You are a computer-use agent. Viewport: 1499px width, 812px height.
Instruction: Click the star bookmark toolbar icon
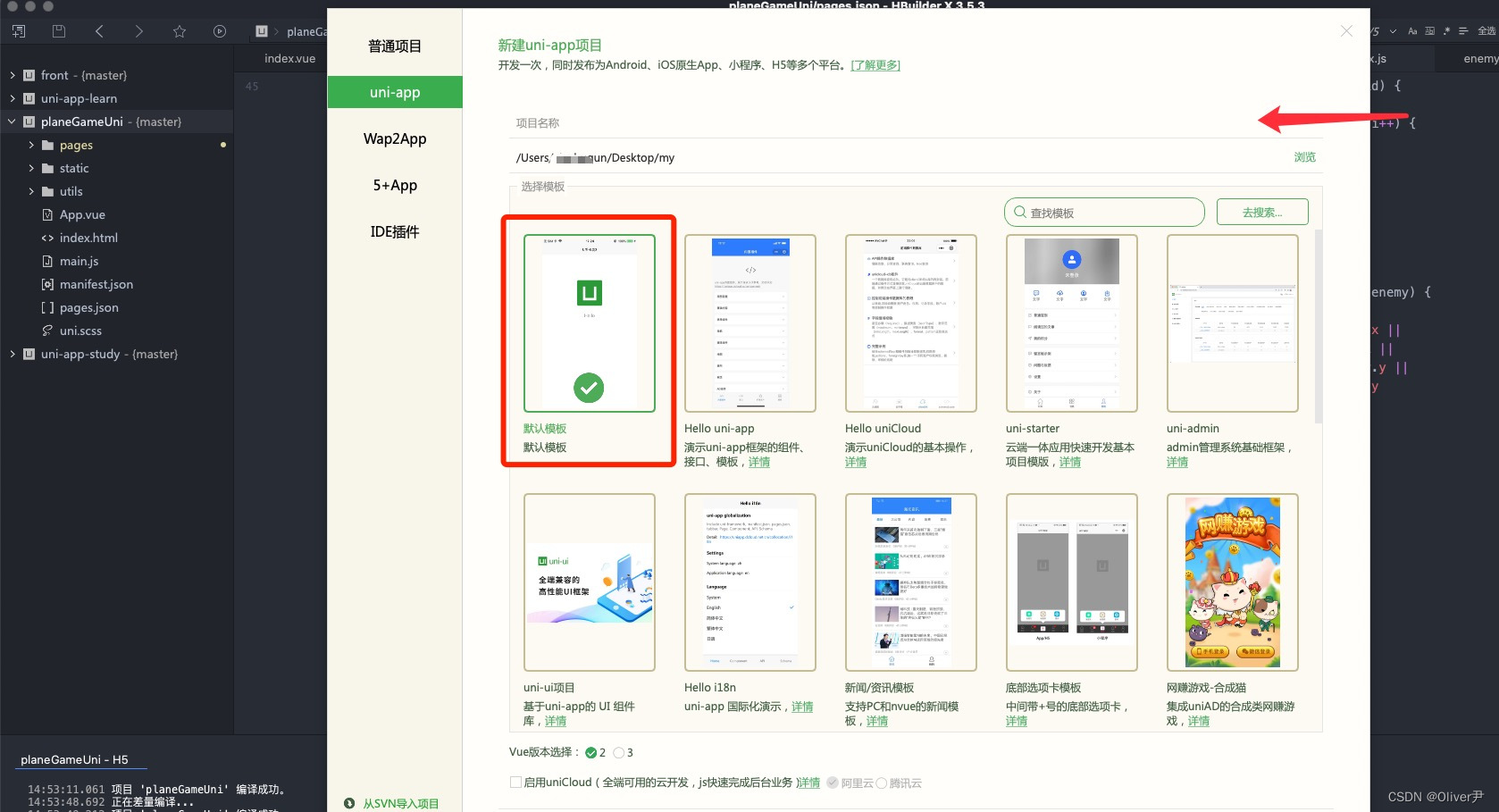click(180, 31)
